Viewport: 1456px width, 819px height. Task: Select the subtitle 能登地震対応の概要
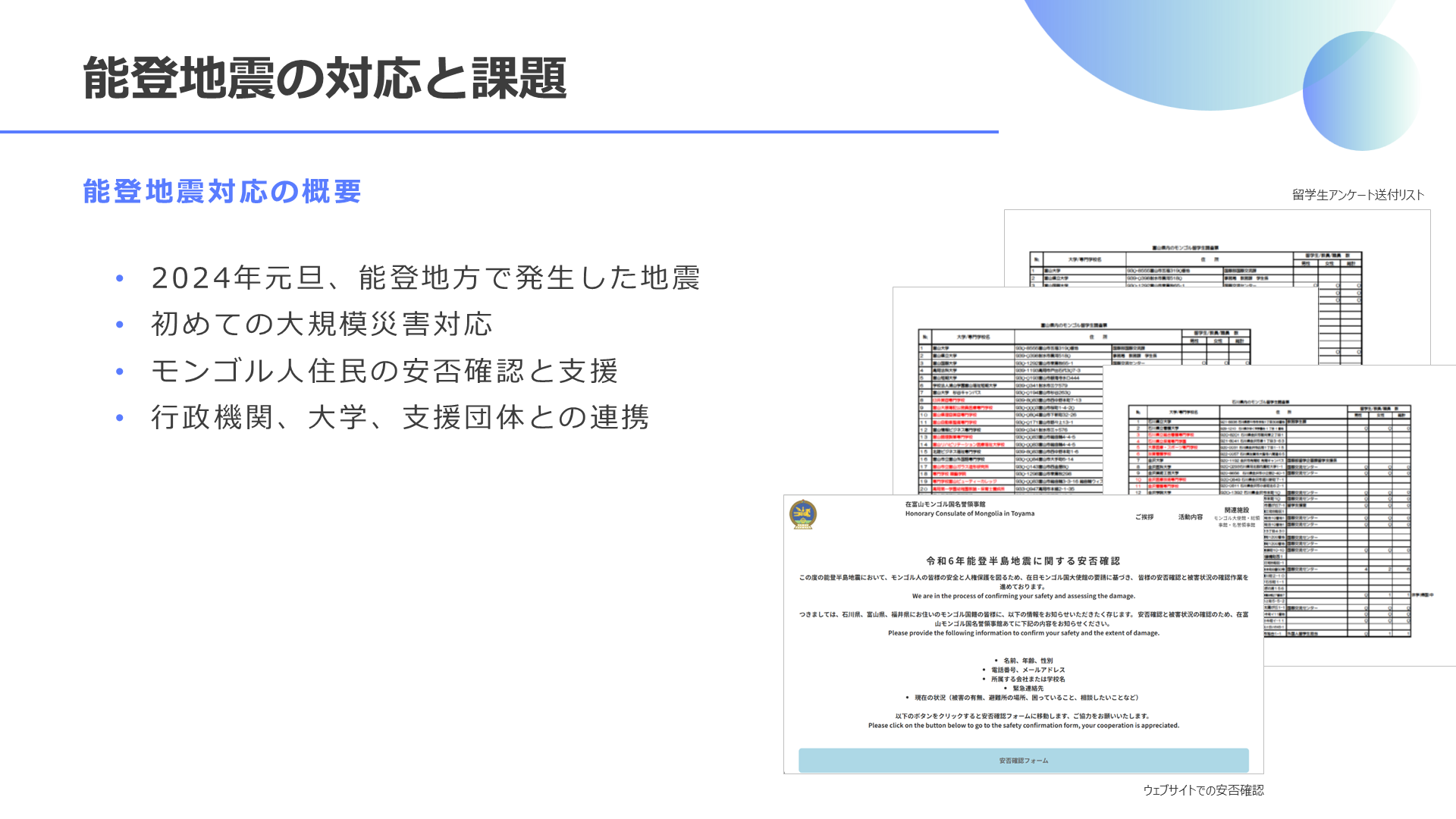[222, 192]
